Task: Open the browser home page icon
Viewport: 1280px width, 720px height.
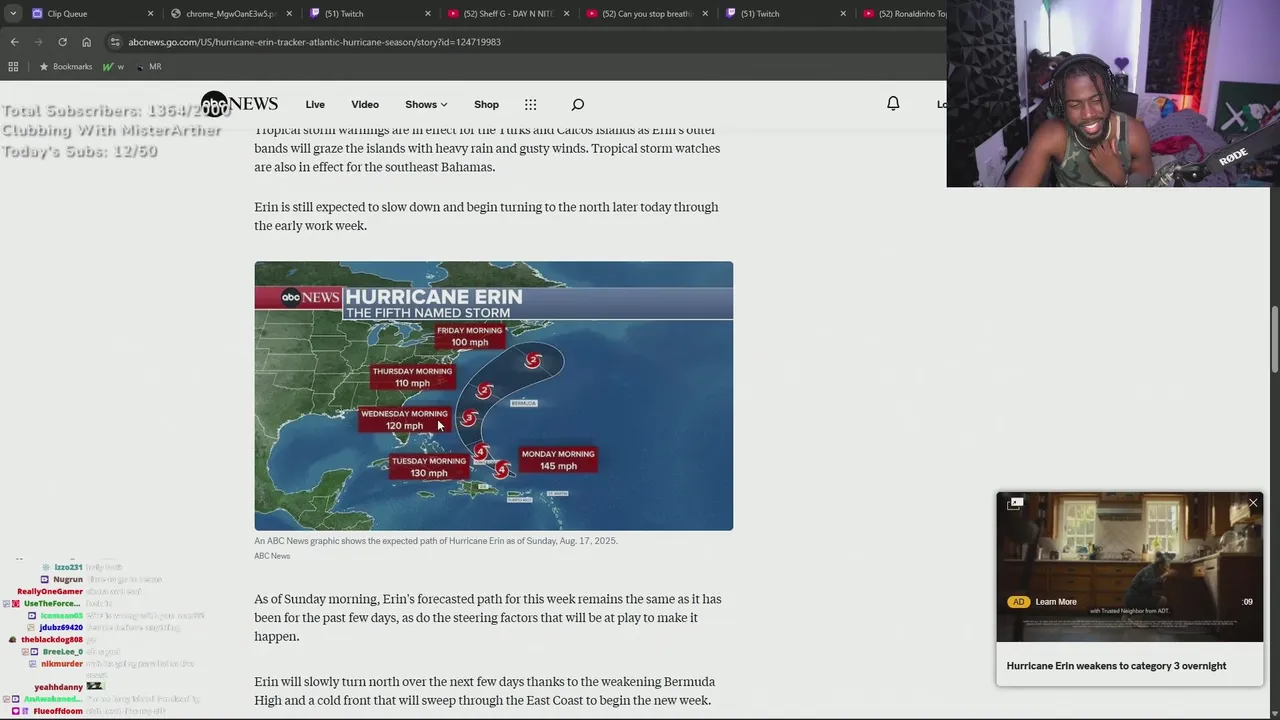Action: coord(87,42)
